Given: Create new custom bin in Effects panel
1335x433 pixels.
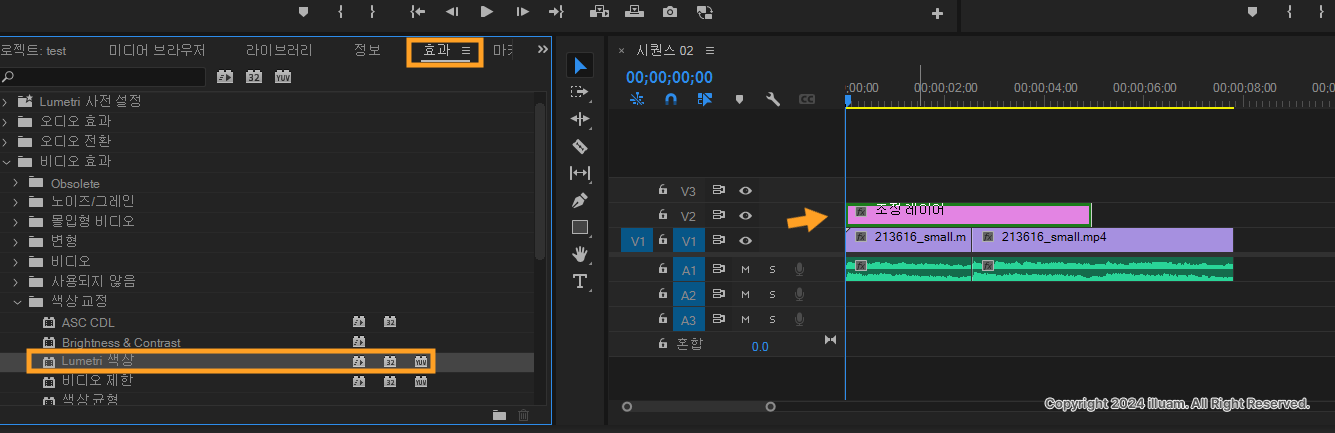Looking at the screenshot, I should click(x=499, y=415).
